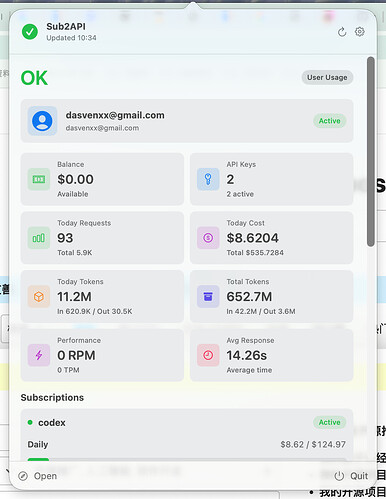Click the 14.26s average response value

(x=247, y=355)
